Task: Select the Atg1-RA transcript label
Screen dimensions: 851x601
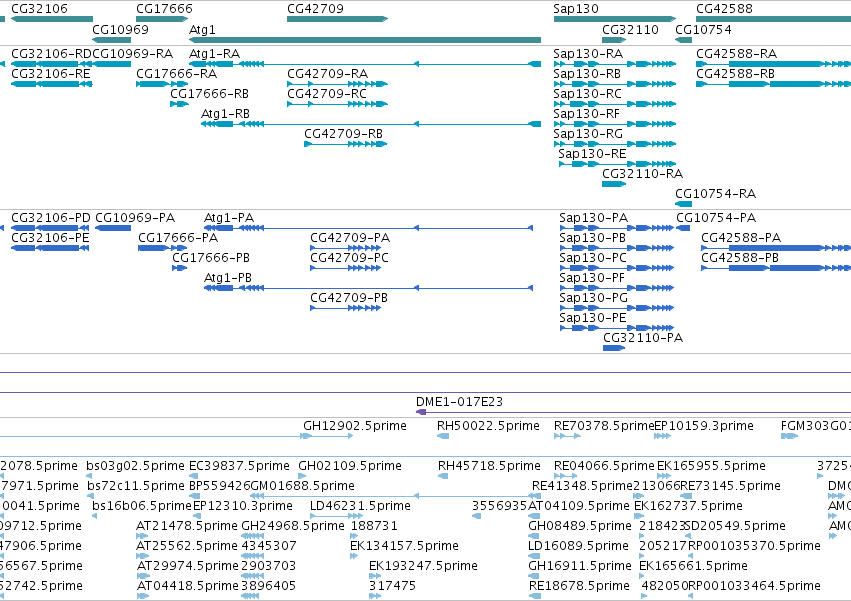Action: [x=214, y=54]
